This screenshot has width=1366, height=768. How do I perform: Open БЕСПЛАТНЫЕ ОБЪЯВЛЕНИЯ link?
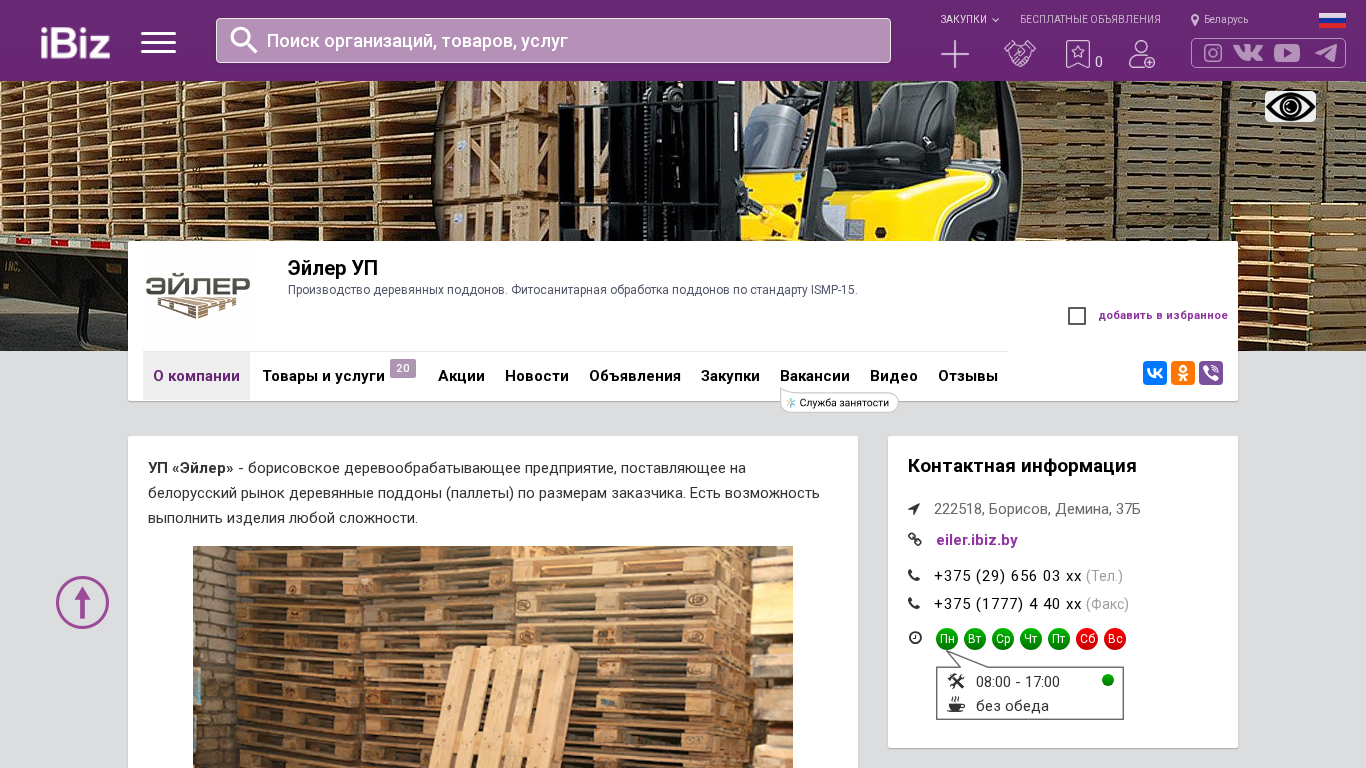tap(1090, 20)
